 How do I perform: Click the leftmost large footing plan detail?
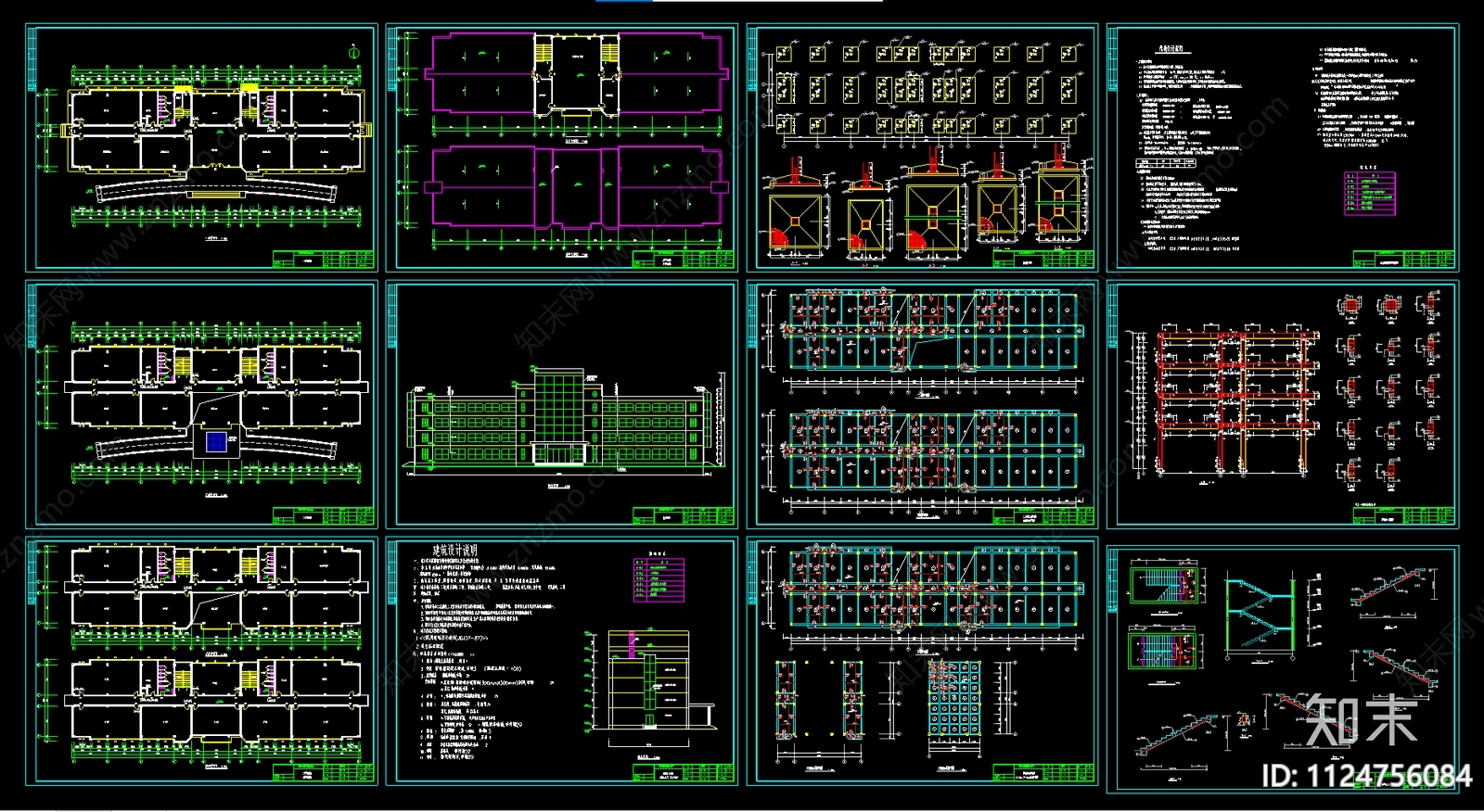(795, 224)
